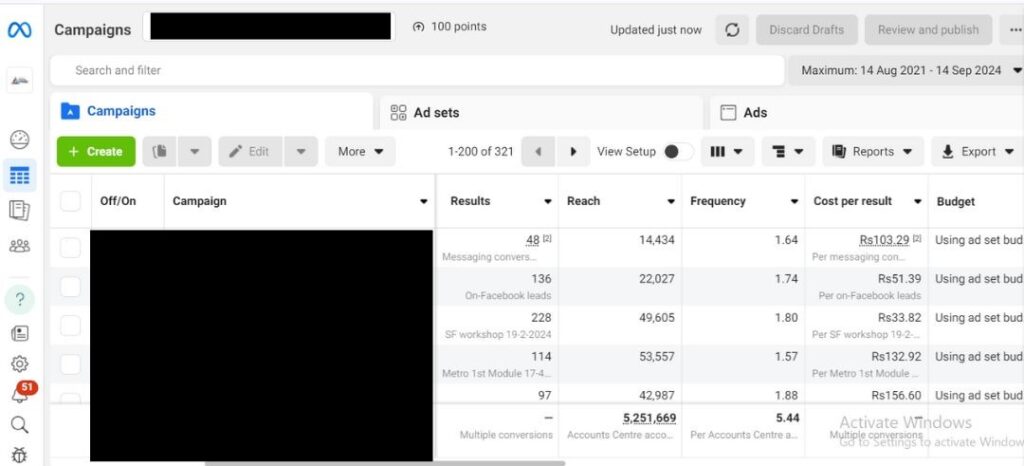
Task: Click the duplicate campaign icon
Action: click(x=159, y=152)
